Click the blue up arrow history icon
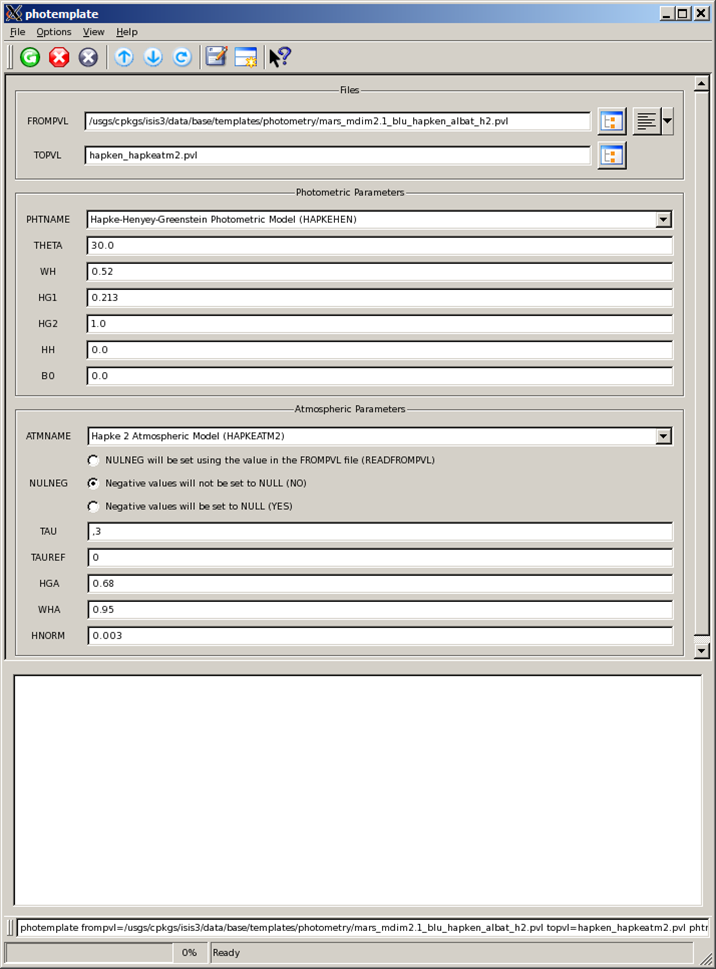 124,57
